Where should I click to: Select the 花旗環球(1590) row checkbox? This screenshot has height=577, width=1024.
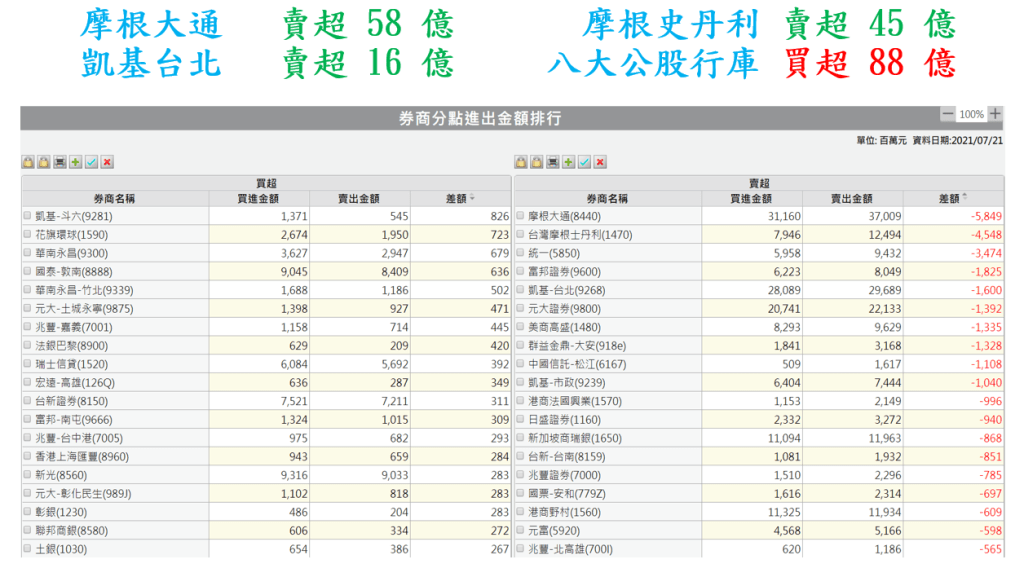point(27,234)
